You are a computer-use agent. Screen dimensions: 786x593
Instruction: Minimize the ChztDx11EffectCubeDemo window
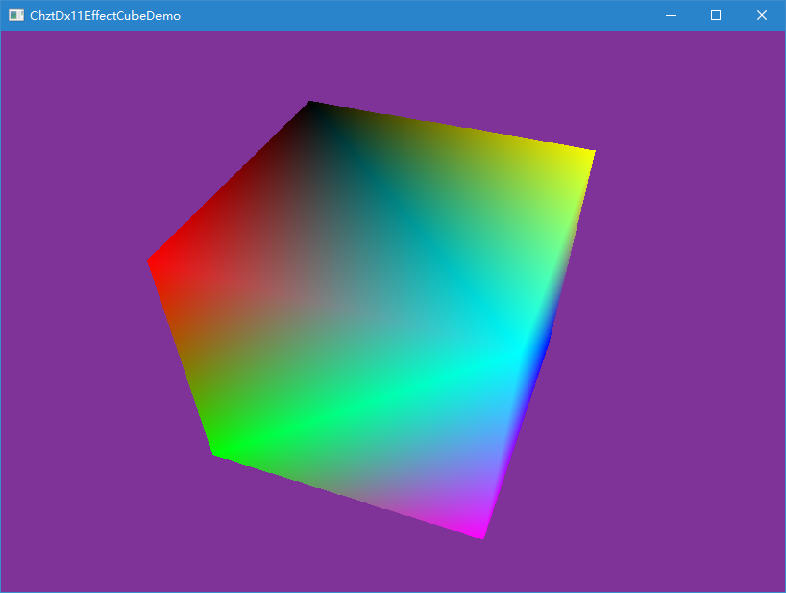(670, 15)
